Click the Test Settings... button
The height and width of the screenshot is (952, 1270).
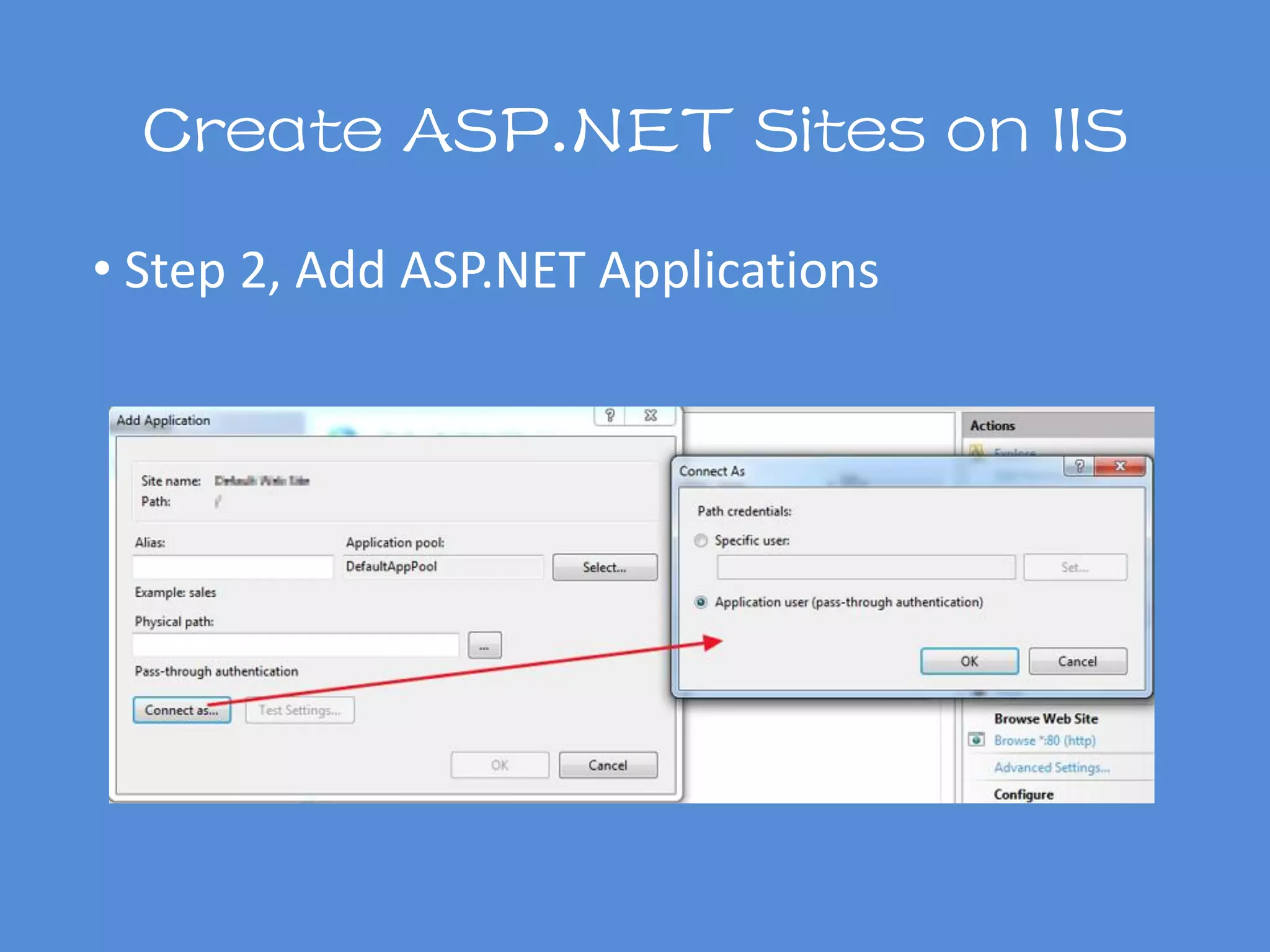coord(300,710)
